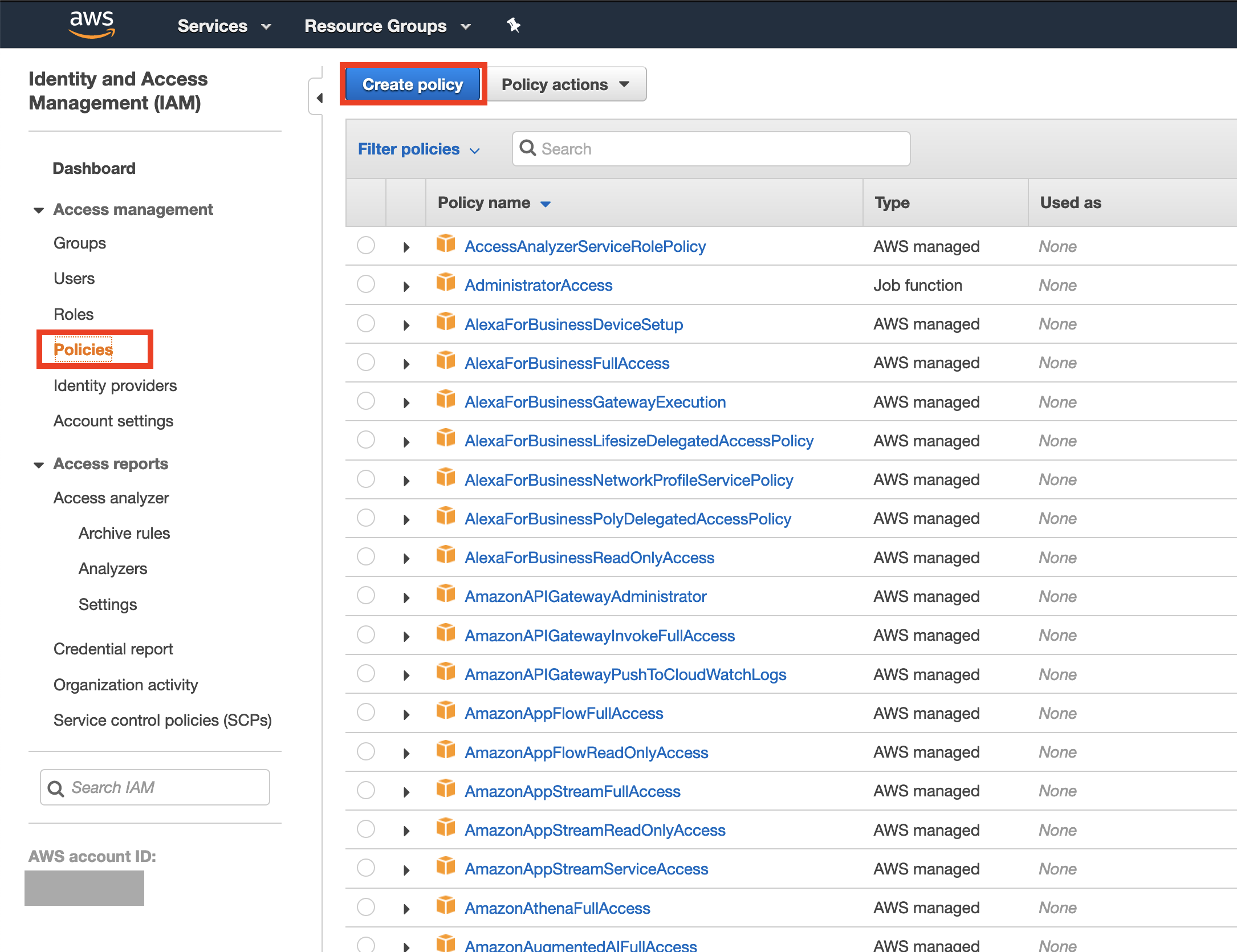Expand the AlexaForBusinessGatewayExecution row triangle
This screenshot has width=1237, height=952.
(406, 403)
